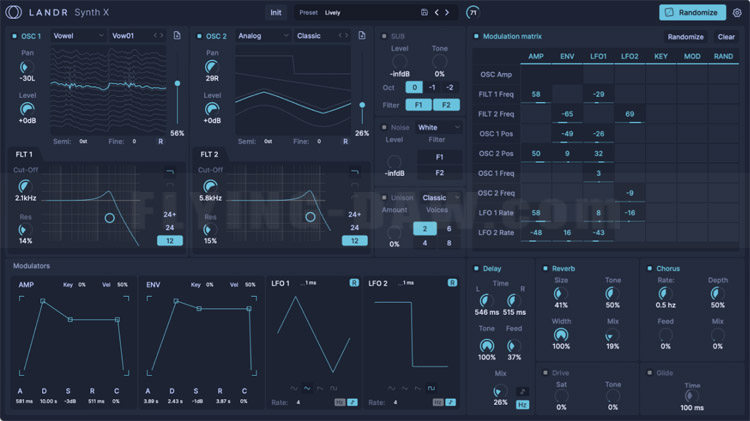
Task: Open the settings gear icon
Action: (x=737, y=13)
